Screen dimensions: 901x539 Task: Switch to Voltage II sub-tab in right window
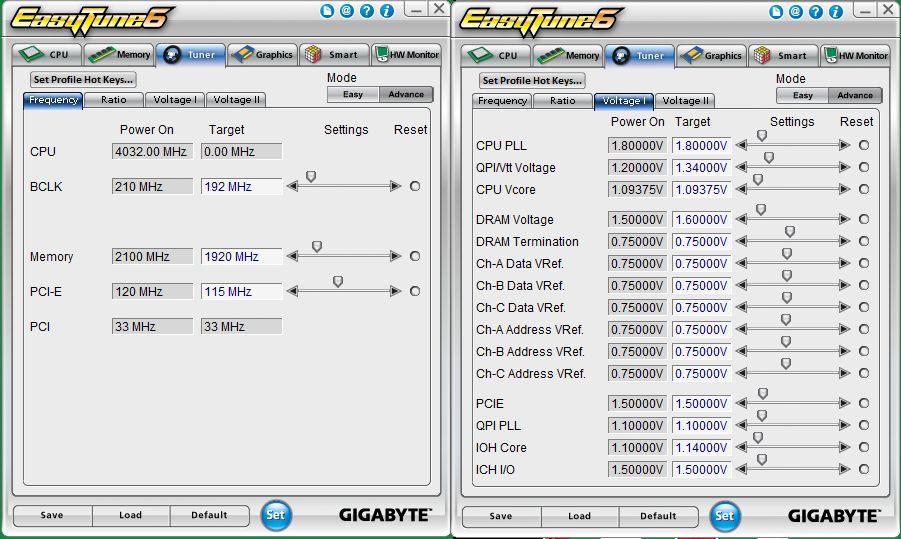[685, 101]
